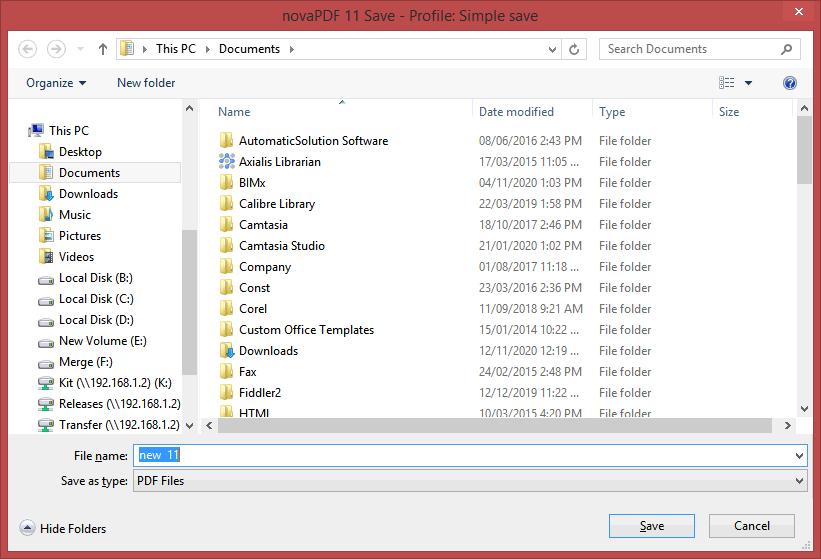This screenshot has width=821, height=559.
Task: Select Releases network drive
Action: 119,404
